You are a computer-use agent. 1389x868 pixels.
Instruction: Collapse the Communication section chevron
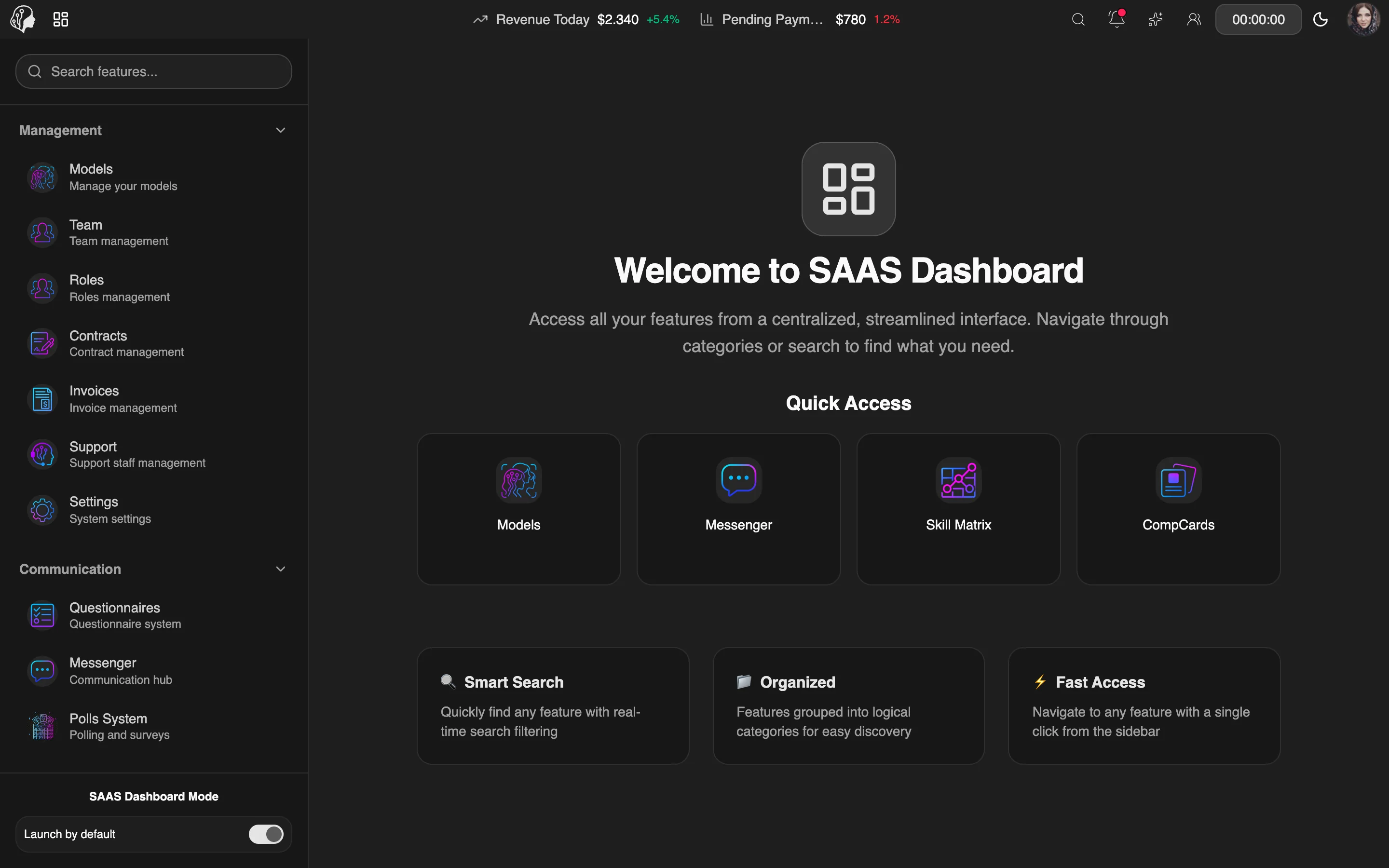[x=281, y=569]
